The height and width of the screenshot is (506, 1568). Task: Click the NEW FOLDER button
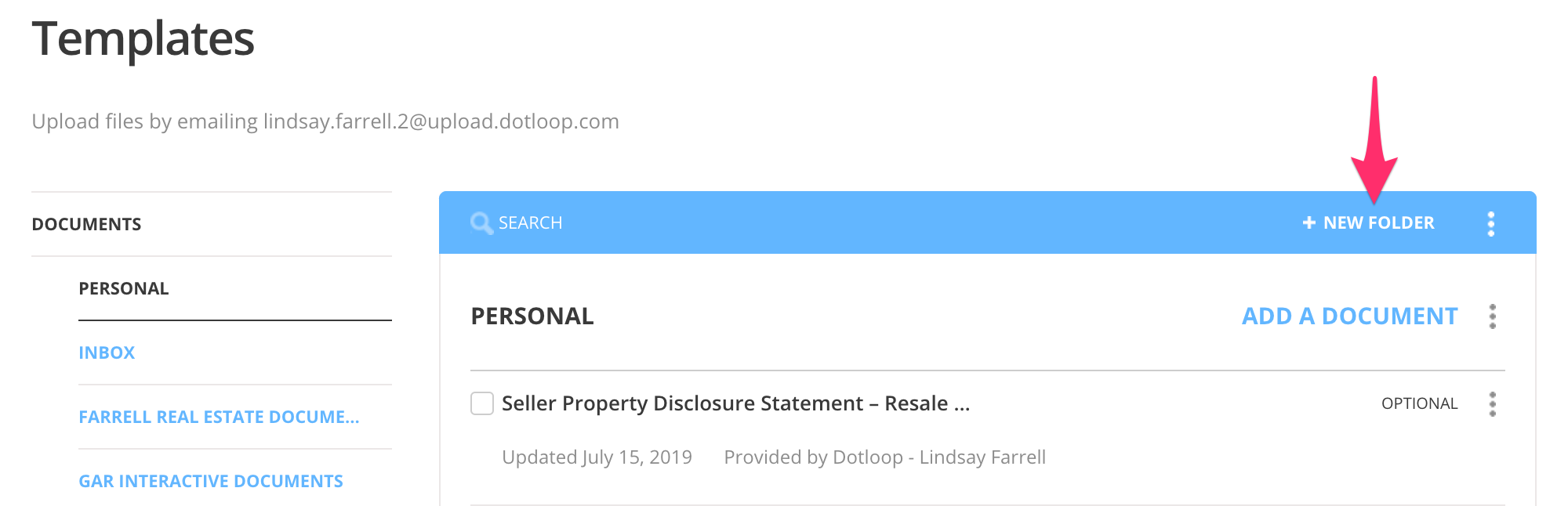tap(1380, 222)
